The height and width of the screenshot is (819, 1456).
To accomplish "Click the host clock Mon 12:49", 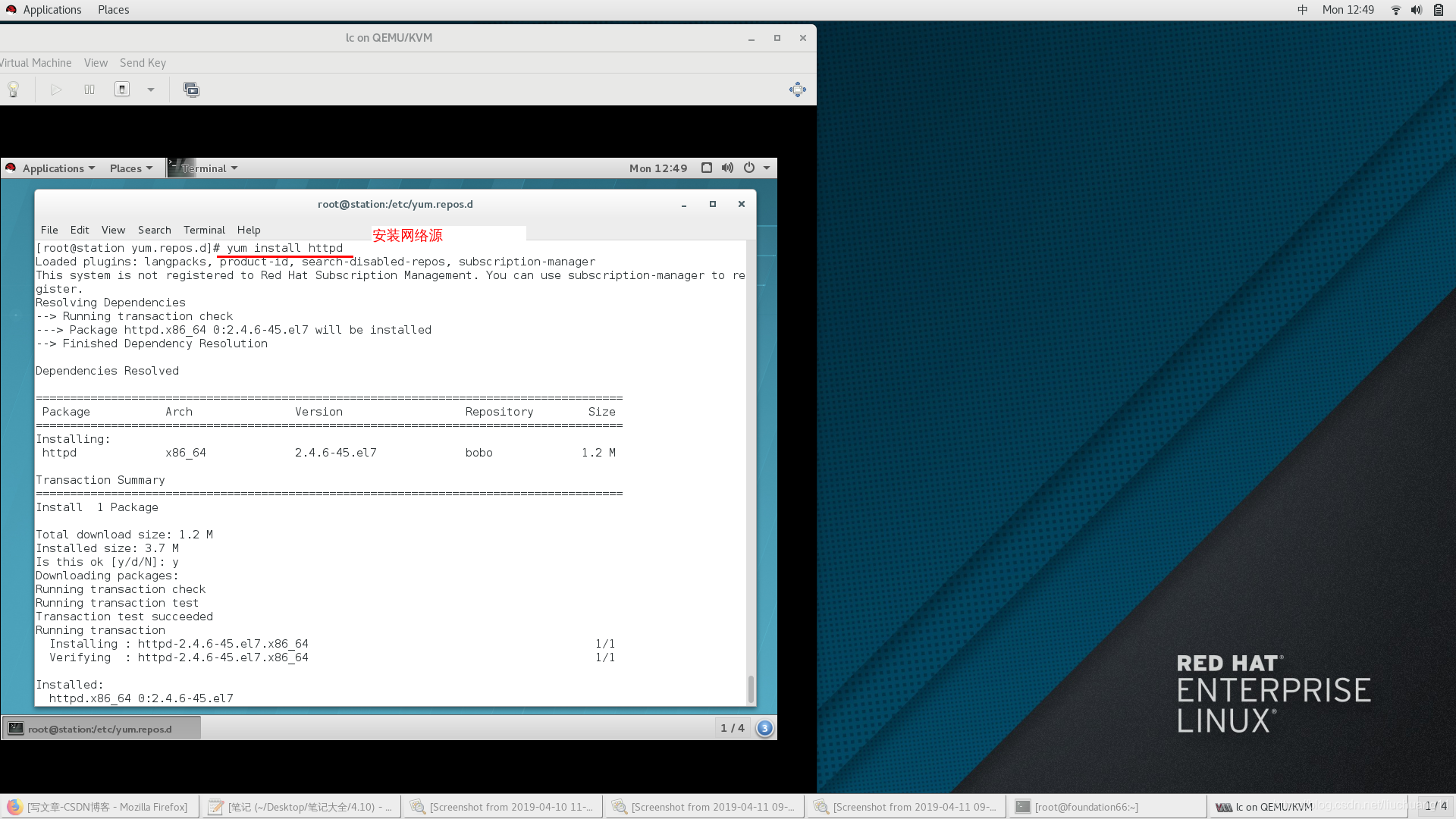I will tap(1348, 10).
